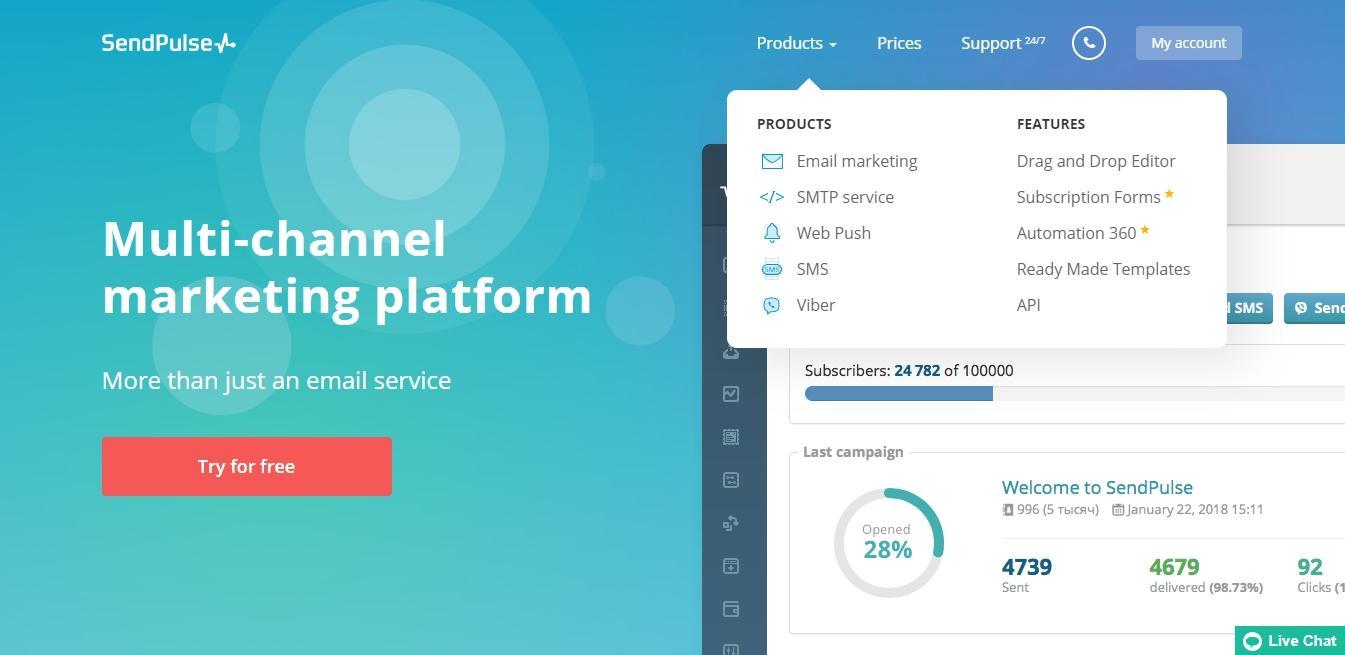Click the checkmark-chart icon in dashboard sidebar

tap(731, 394)
